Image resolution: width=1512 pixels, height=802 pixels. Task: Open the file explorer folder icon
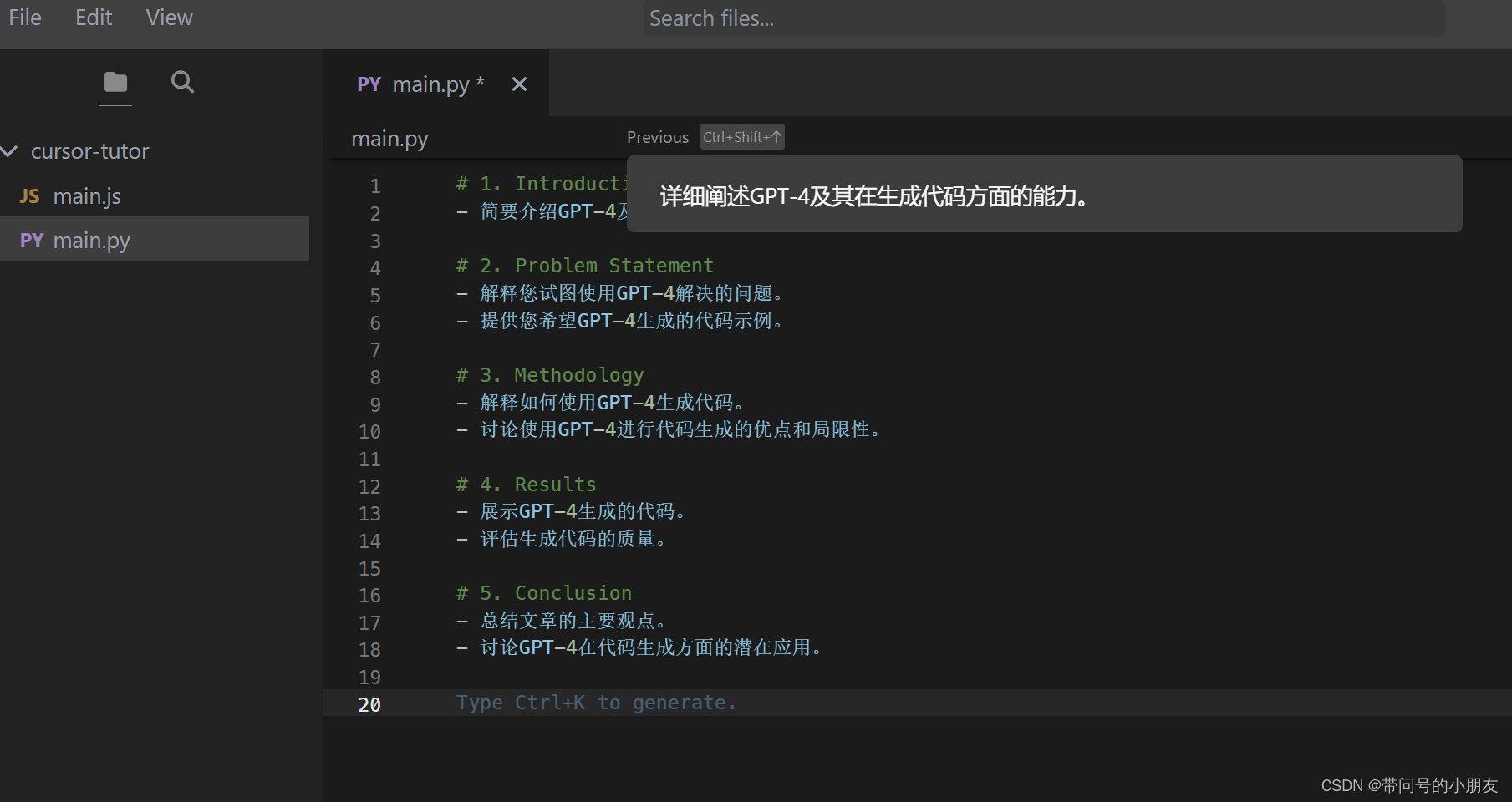pos(115,82)
